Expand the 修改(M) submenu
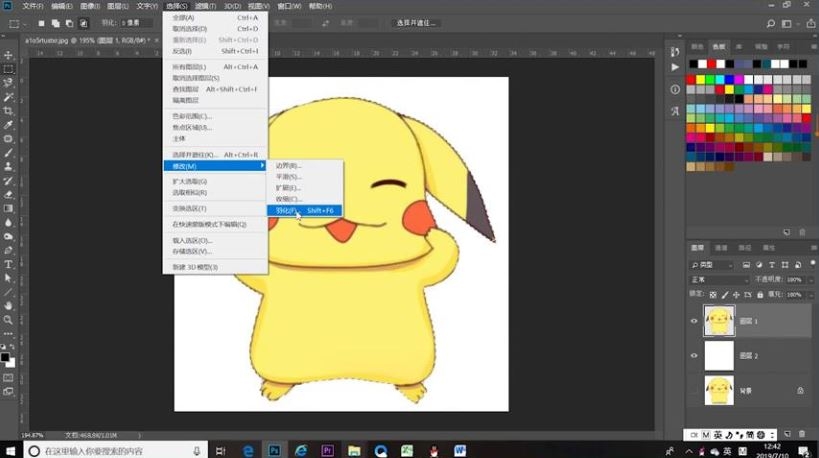This screenshot has height=458, width=819. pos(215,166)
